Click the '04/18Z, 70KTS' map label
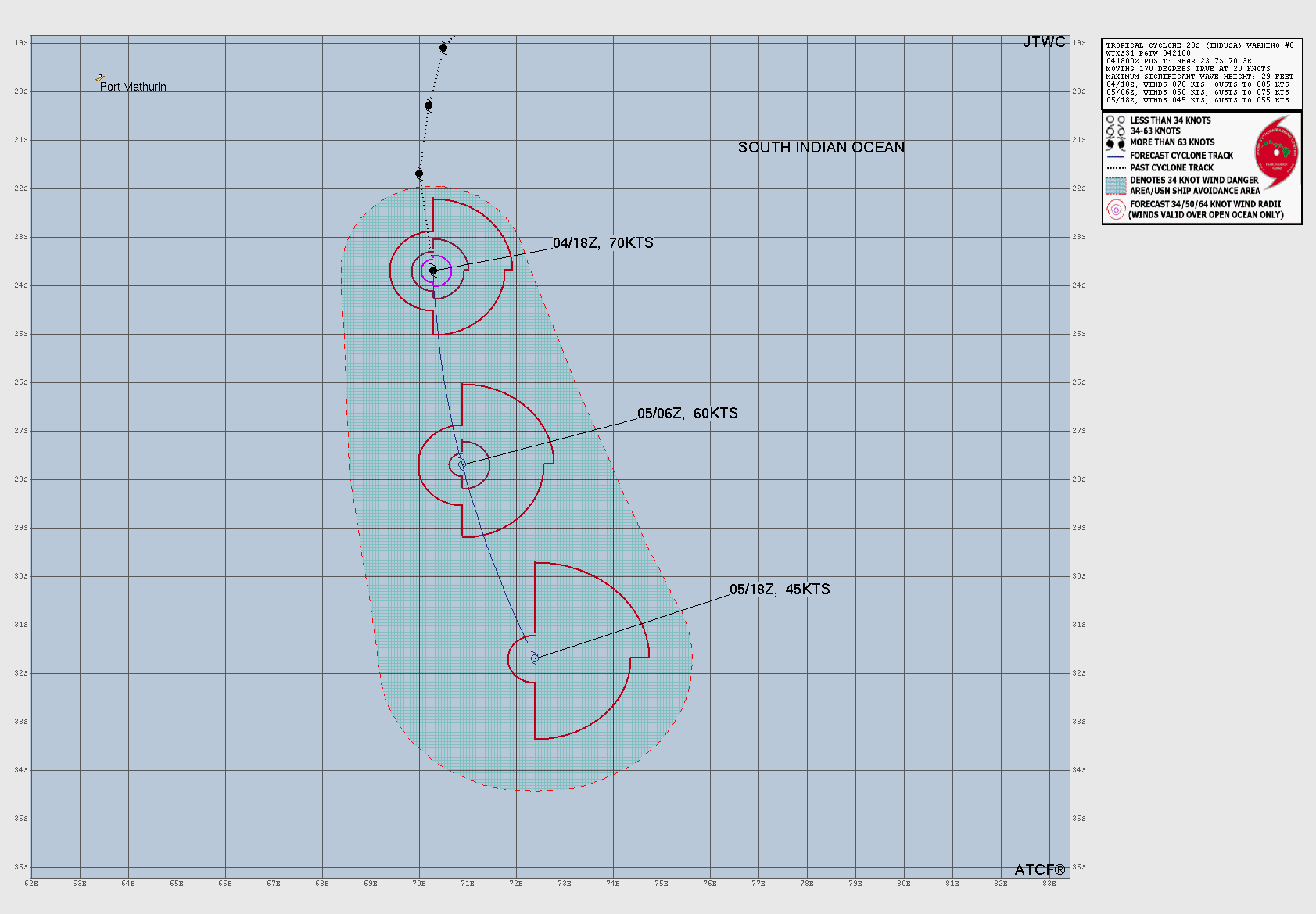Viewport: 1316px width, 914px height. pyautogui.click(x=603, y=243)
